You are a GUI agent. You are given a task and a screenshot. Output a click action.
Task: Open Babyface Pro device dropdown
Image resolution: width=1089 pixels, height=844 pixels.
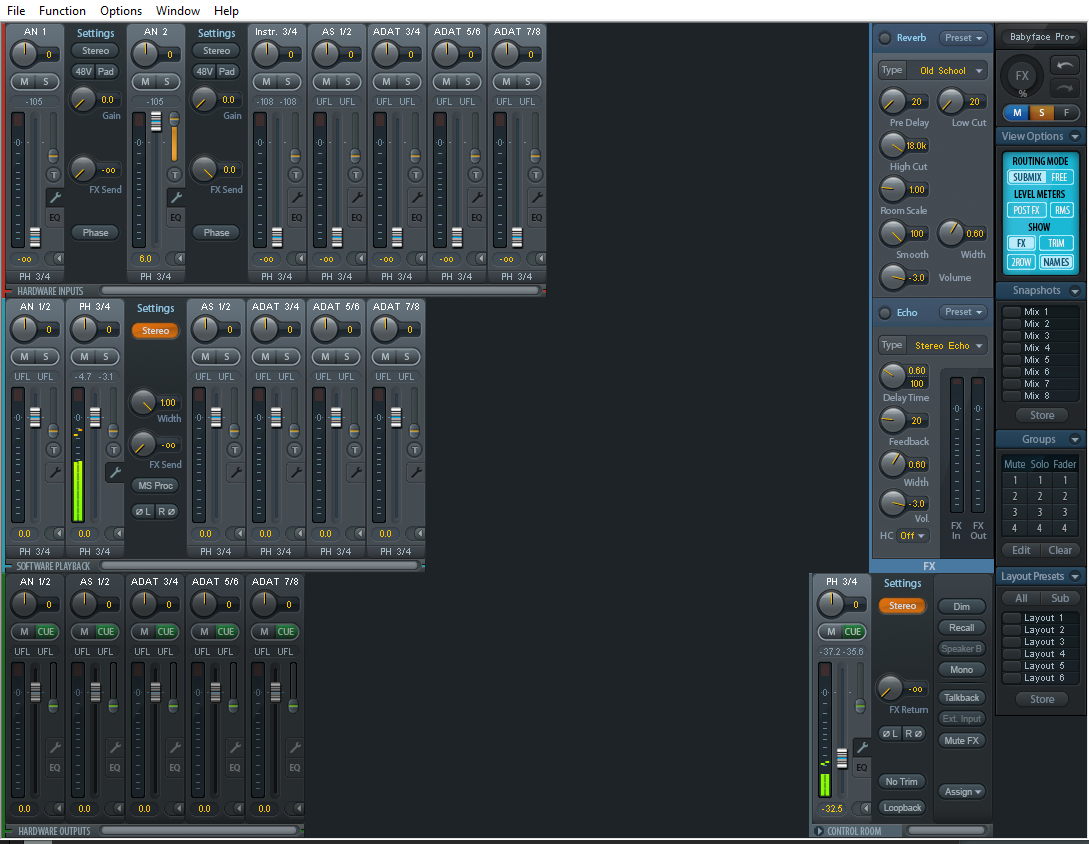(x=1041, y=37)
